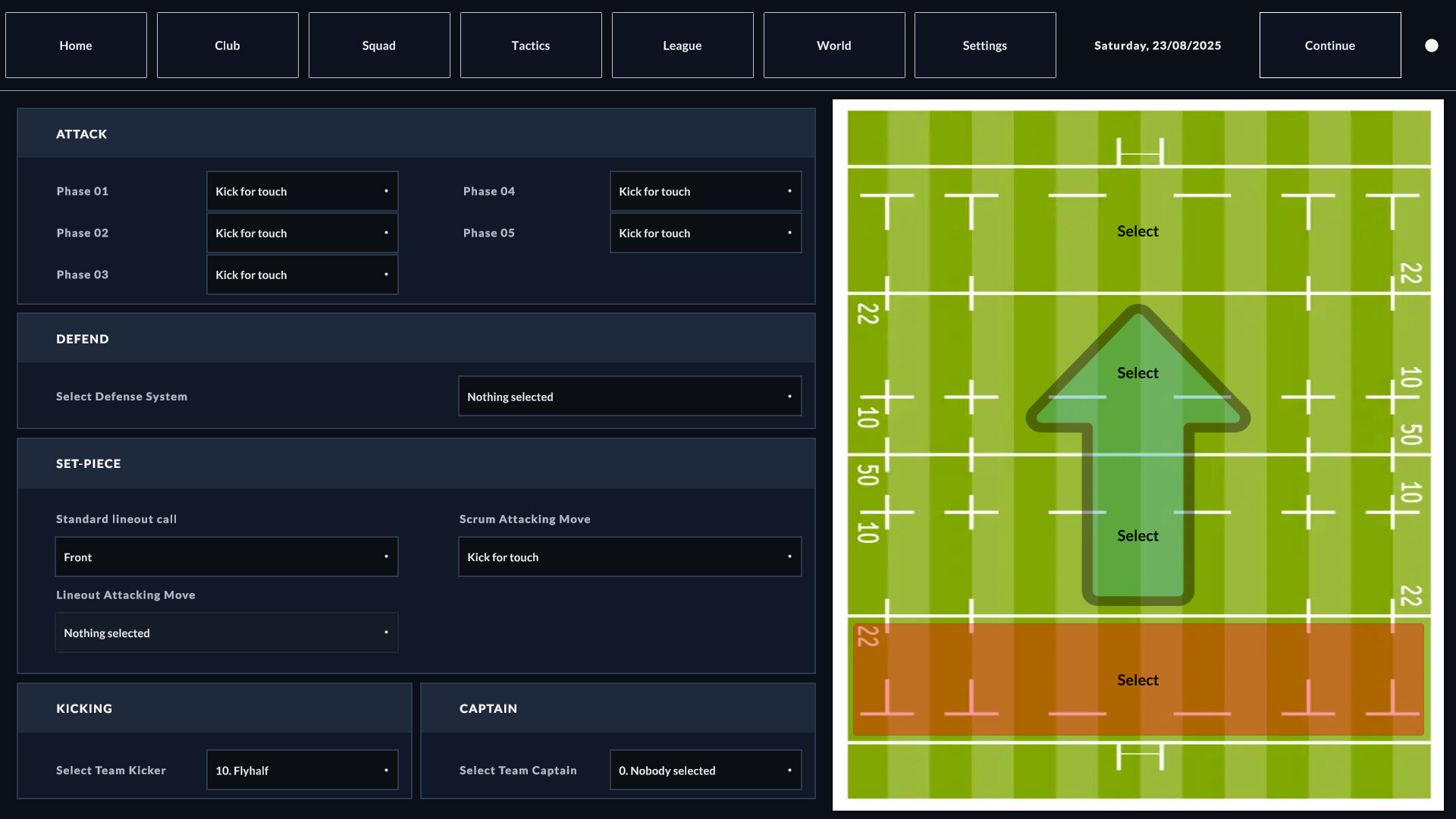1456x819 pixels.
Task: Open the Phase 05 dropdown
Action: pyautogui.click(x=704, y=233)
